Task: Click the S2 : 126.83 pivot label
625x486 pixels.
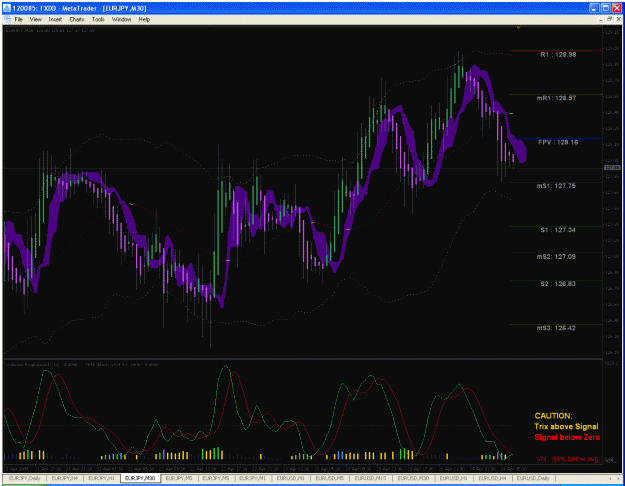Action: click(558, 284)
